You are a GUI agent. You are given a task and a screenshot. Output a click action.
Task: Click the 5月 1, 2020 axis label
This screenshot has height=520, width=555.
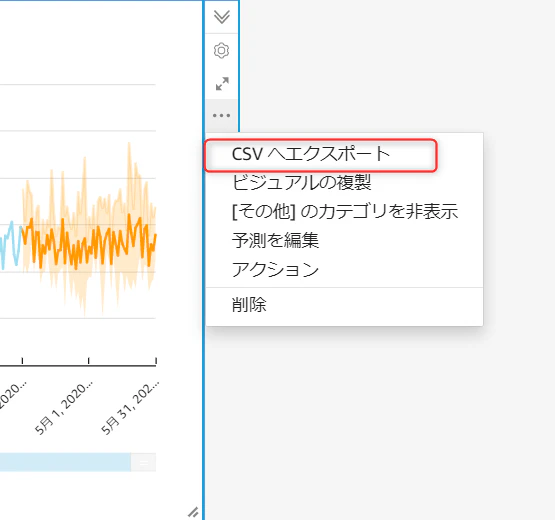(x=64, y=407)
